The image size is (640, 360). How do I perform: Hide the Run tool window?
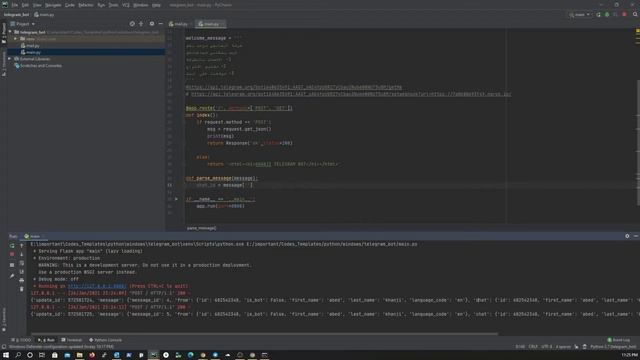[x=636, y=236]
